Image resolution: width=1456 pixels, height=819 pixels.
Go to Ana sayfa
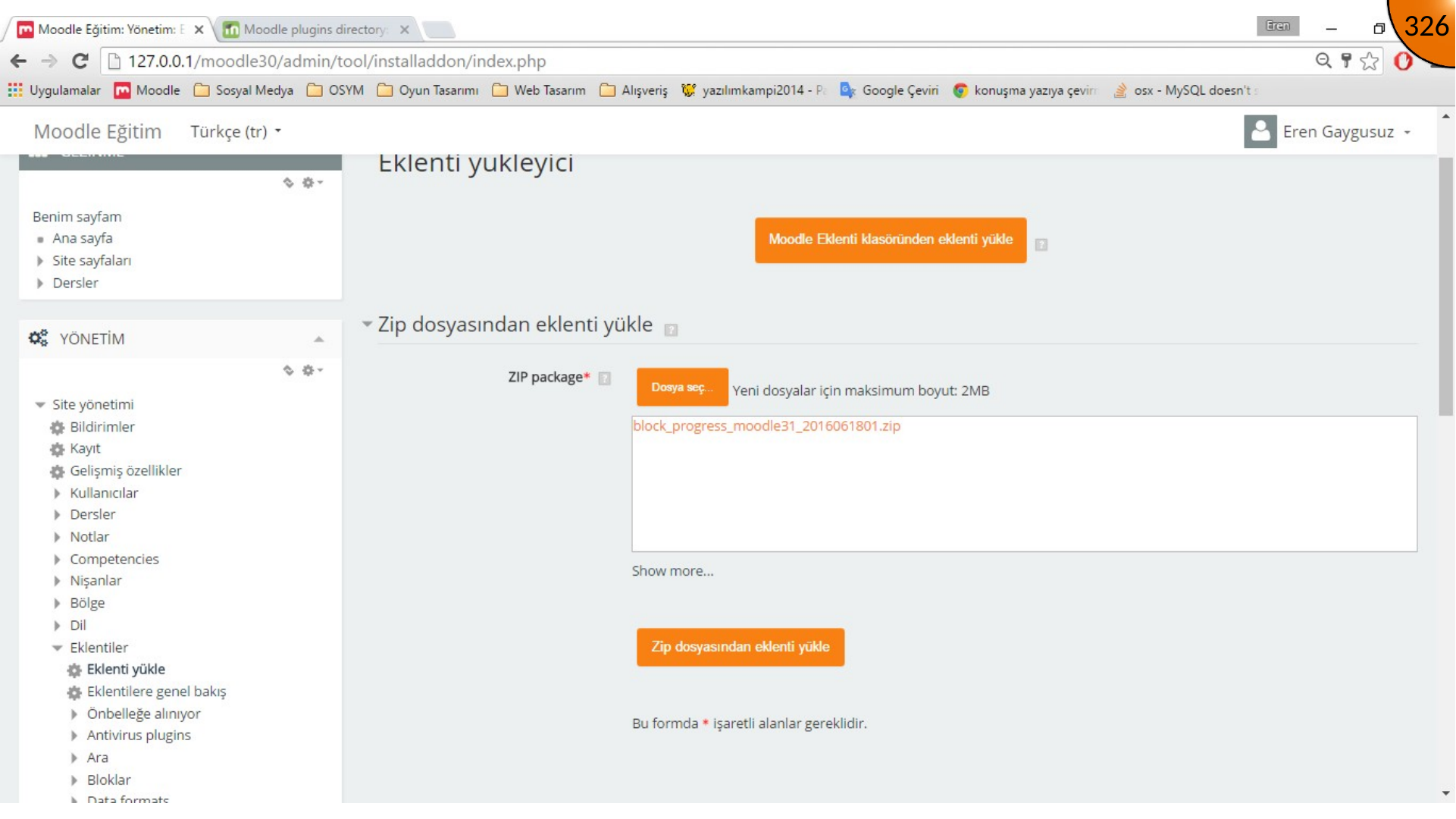[x=83, y=238]
